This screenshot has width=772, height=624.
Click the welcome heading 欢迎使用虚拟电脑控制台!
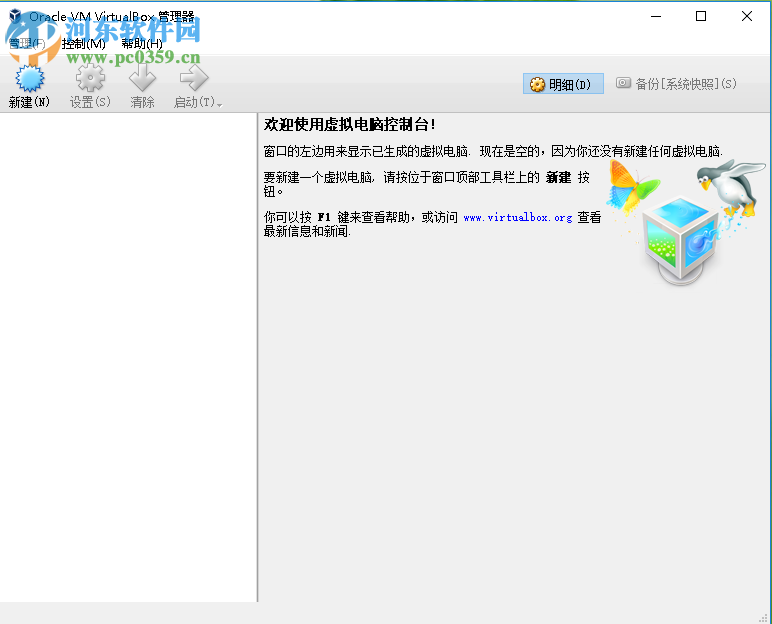pos(350,125)
